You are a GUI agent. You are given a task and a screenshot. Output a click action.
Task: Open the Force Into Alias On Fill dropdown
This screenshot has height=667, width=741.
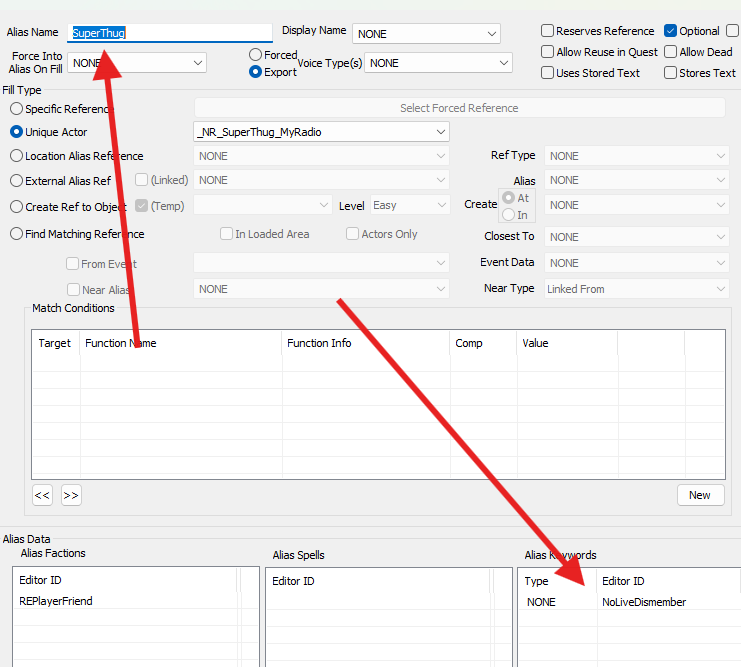click(137, 63)
